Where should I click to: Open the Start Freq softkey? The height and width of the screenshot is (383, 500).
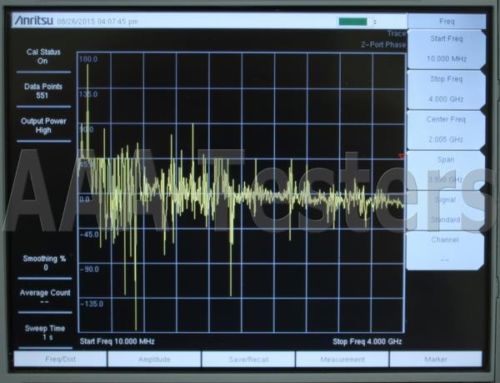[446, 49]
